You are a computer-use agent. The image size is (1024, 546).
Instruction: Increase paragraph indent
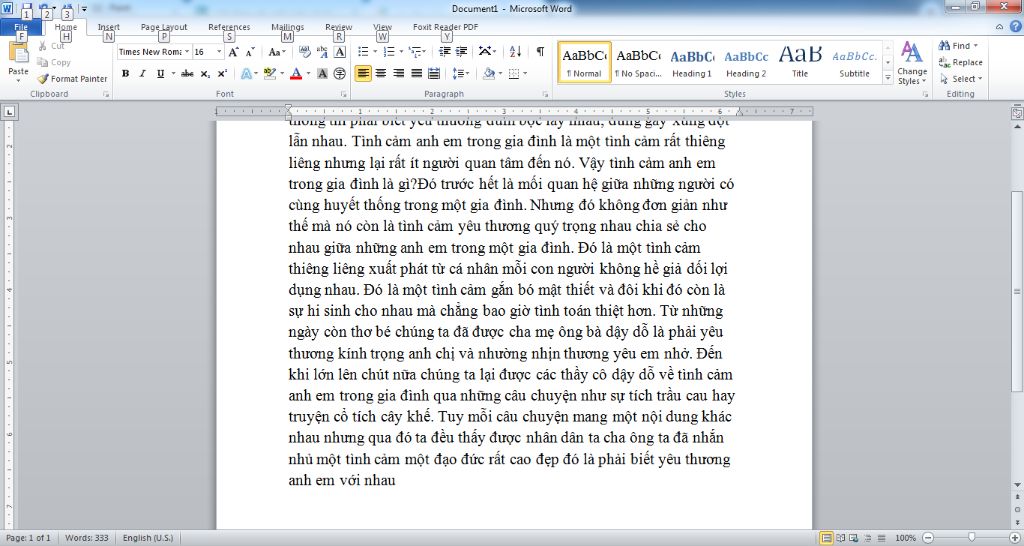tap(462, 52)
